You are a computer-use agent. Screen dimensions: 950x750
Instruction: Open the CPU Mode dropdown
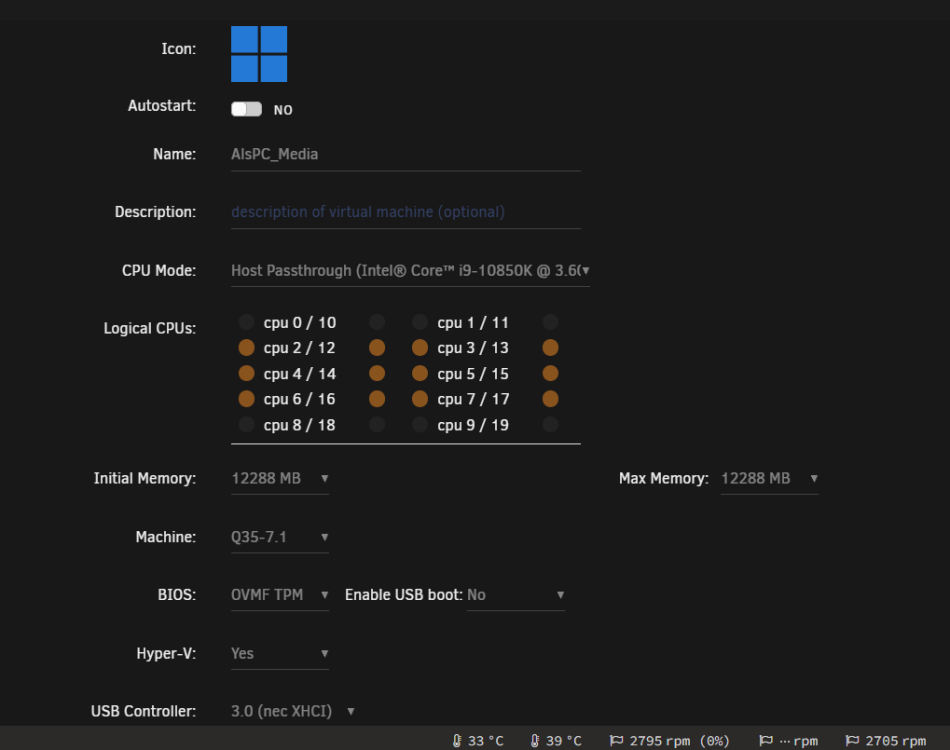(410, 270)
